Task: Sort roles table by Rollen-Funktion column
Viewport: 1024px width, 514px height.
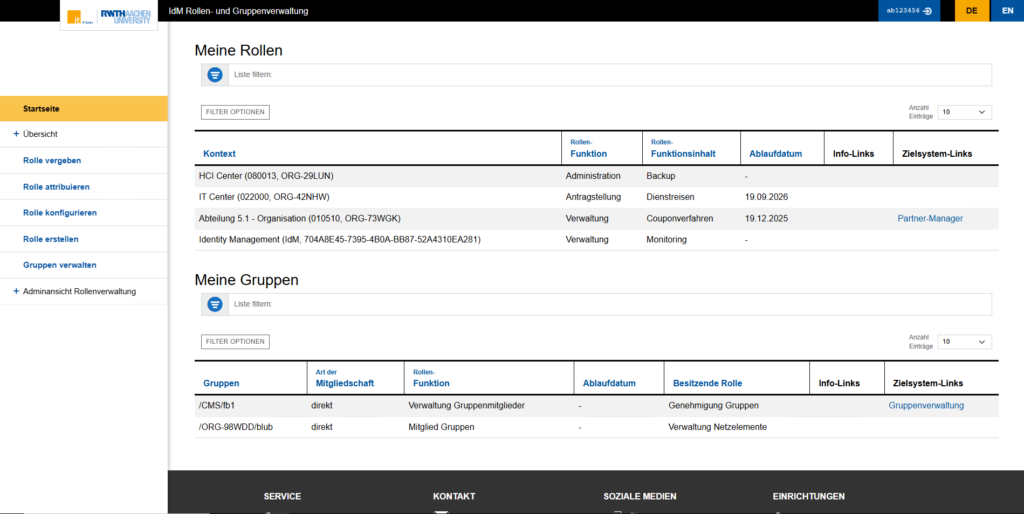Action: tap(588, 150)
